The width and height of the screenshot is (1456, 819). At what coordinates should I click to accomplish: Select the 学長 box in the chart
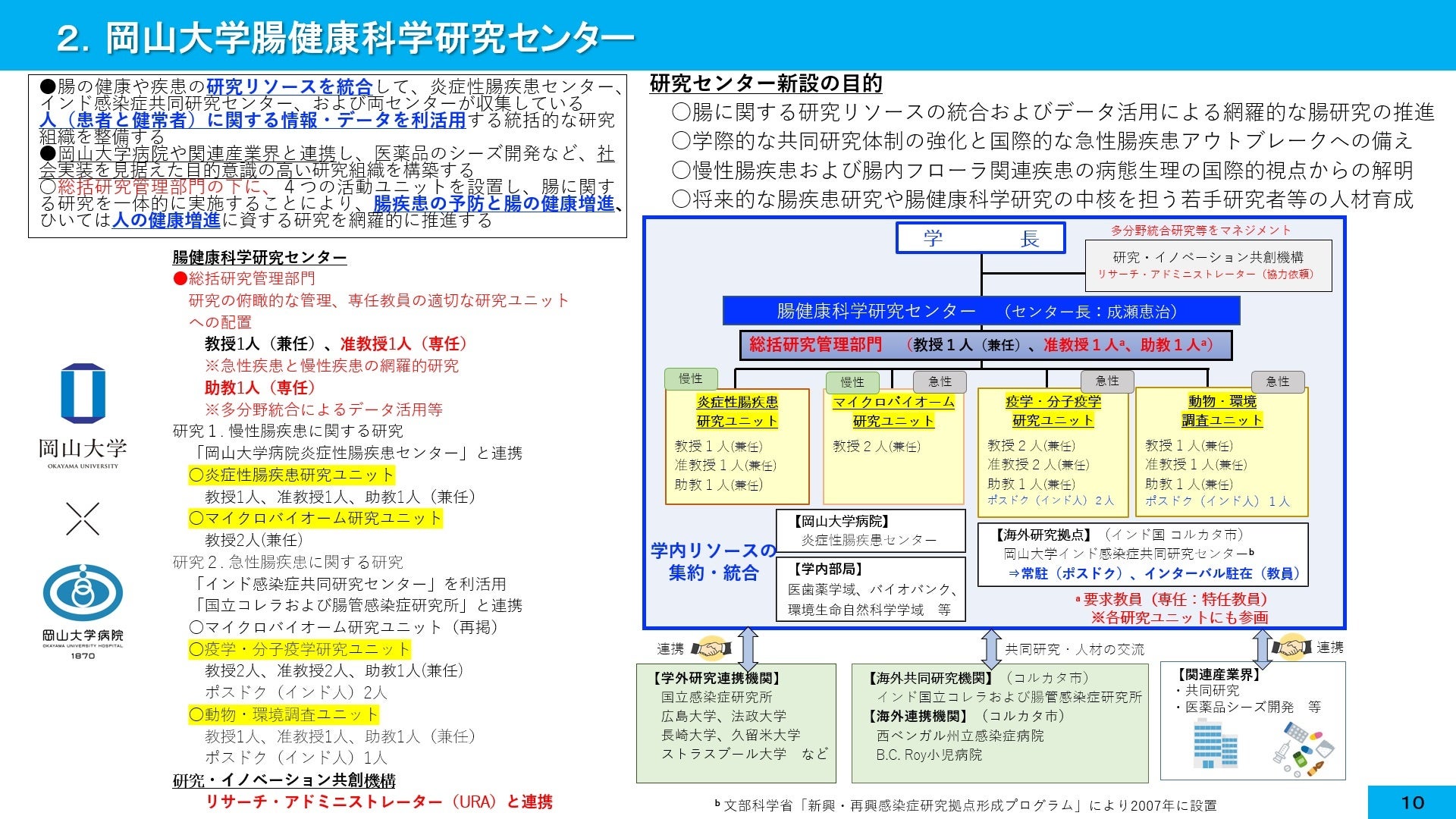981,238
